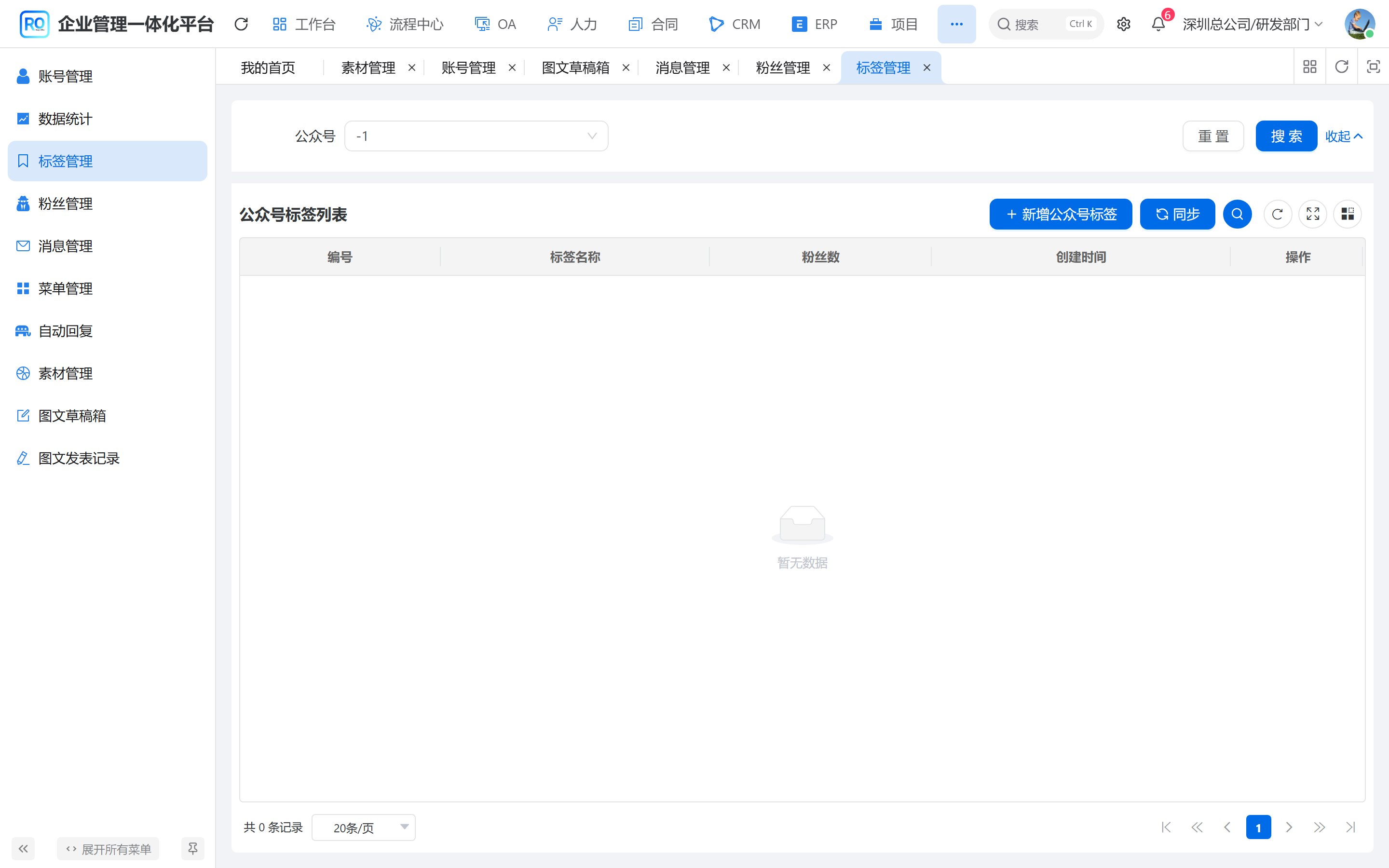Open 消息管理 in sidebar

click(108, 246)
